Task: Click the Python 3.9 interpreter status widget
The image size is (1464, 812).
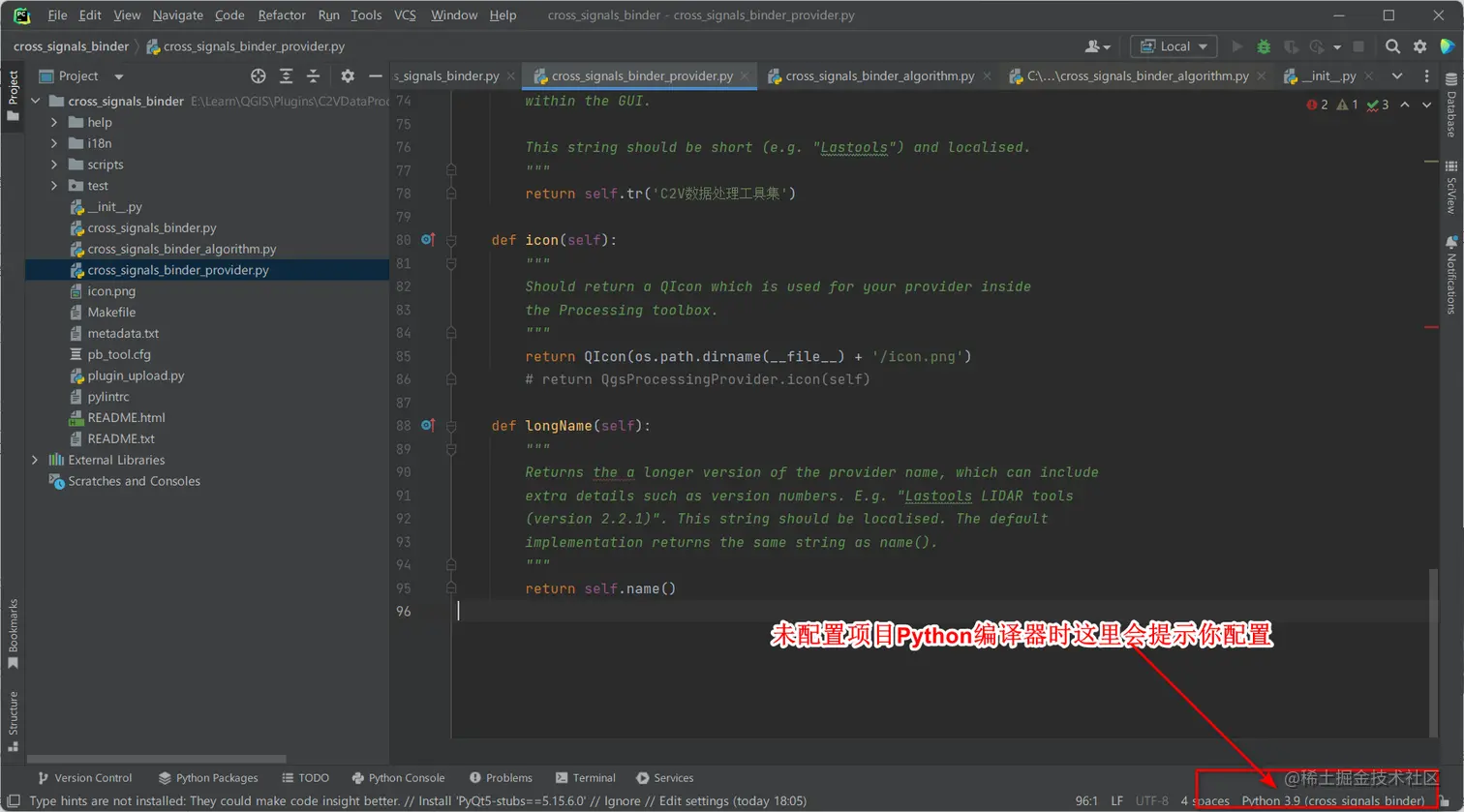Action: 1333,801
